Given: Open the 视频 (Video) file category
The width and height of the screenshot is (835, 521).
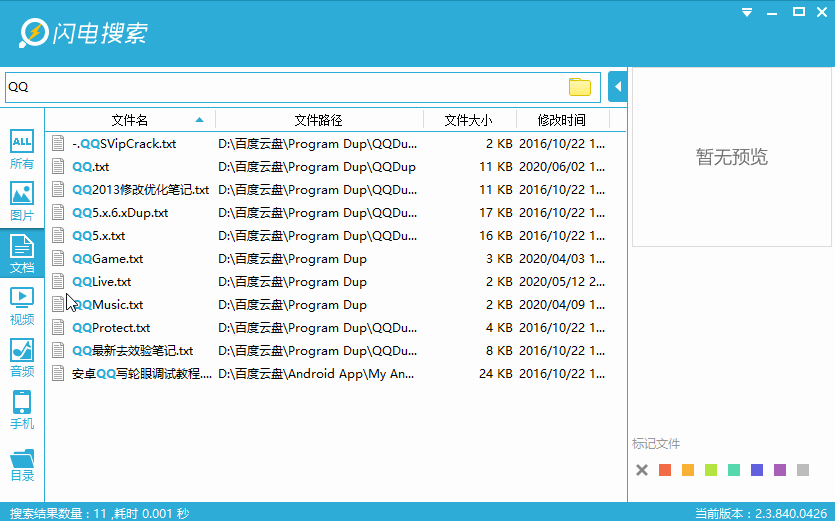Looking at the screenshot, I should [x=21, y=306].
